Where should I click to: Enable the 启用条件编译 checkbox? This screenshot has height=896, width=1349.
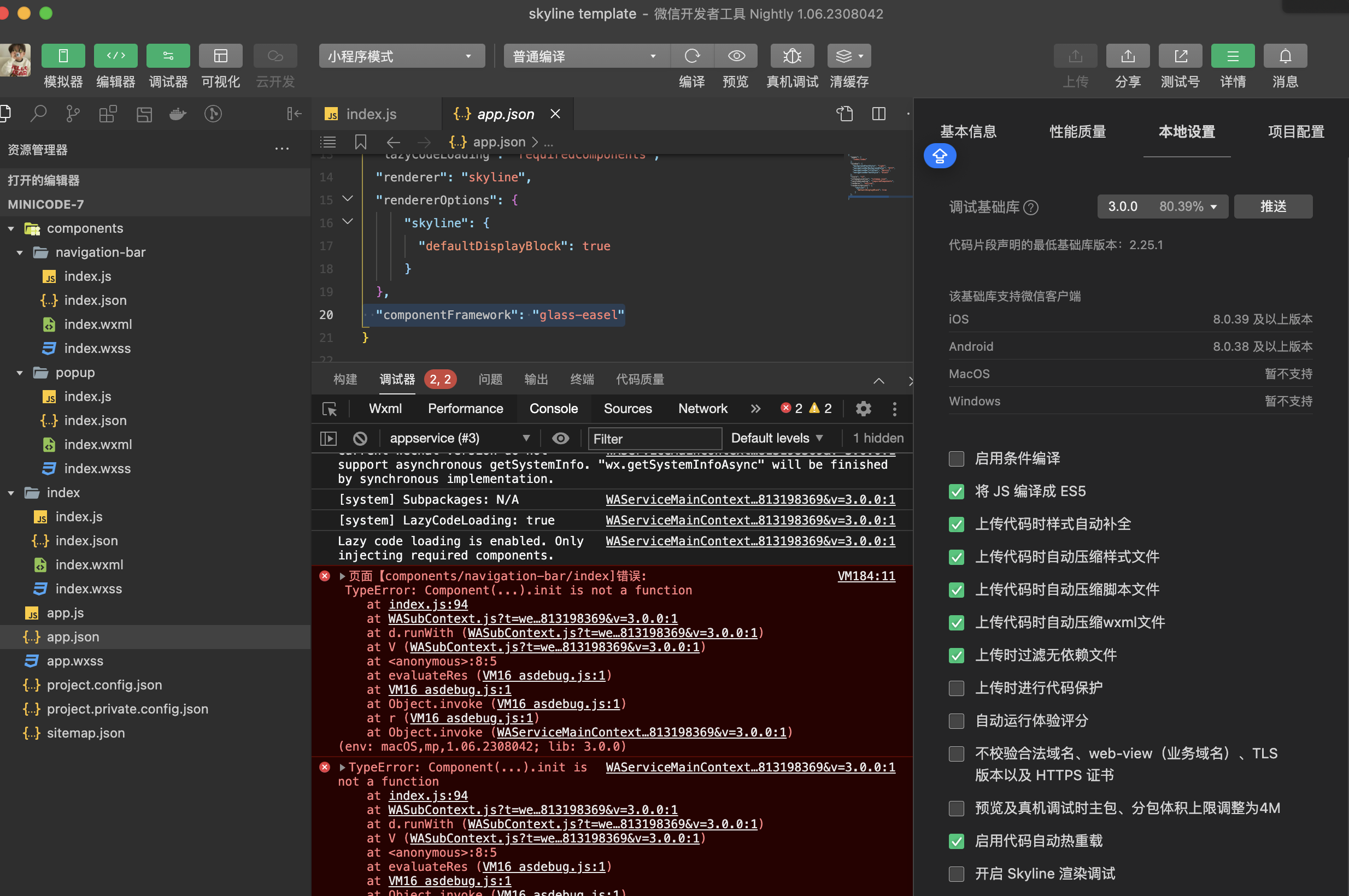(957, 459)
